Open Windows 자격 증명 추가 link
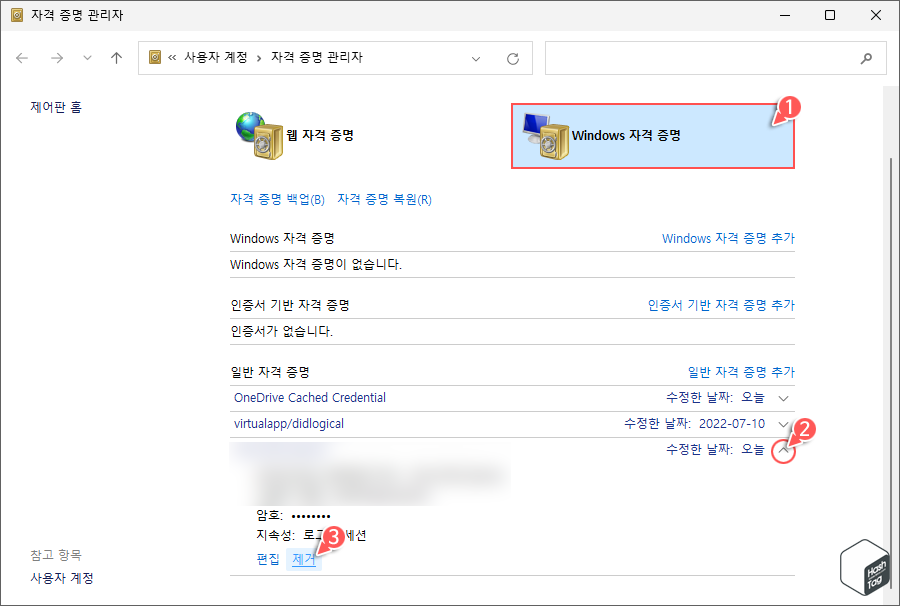Screen dimensions: 900x606 click(x=731, y=238)
